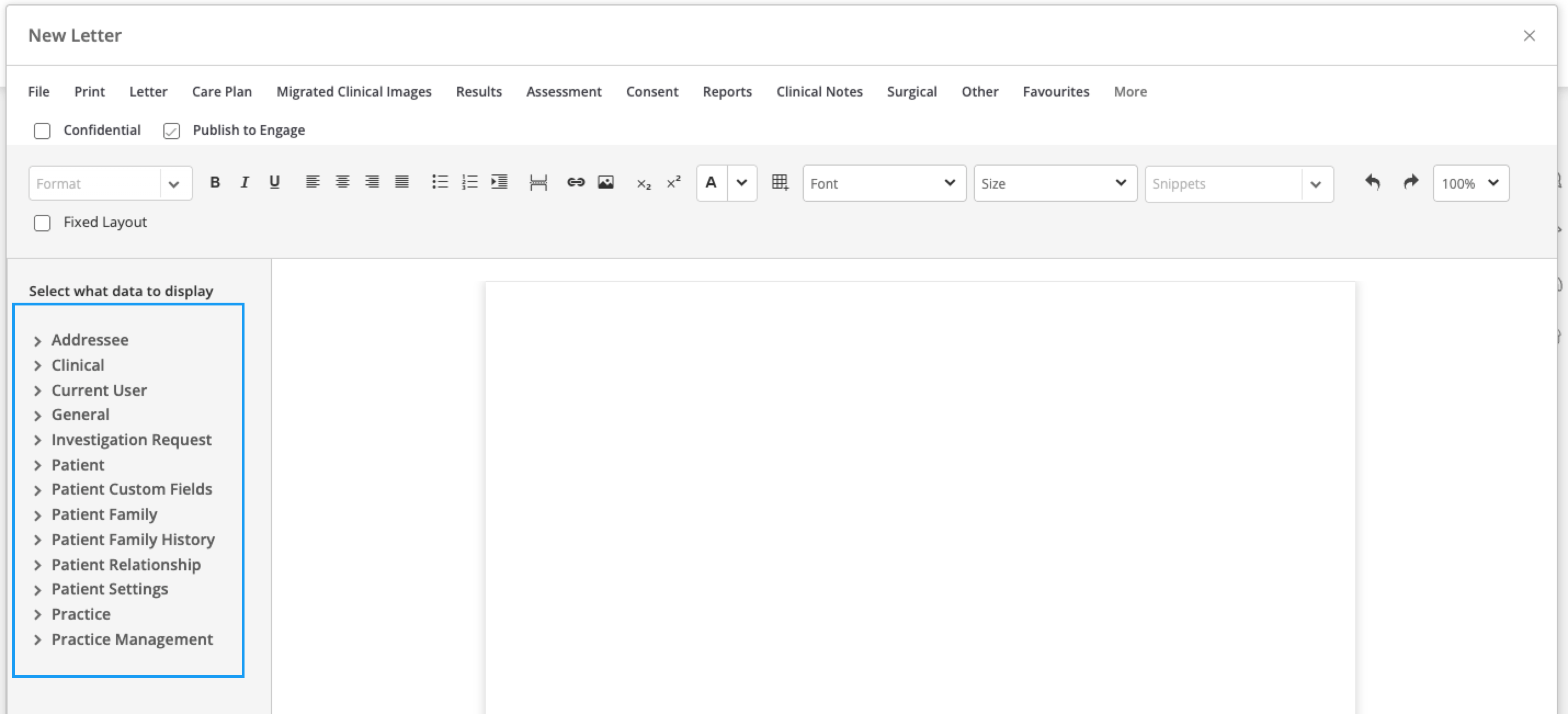Expand the Patient Settings node
This screenshot has width=1568, height=714.
pyautogui.click(x=38, y=591)
